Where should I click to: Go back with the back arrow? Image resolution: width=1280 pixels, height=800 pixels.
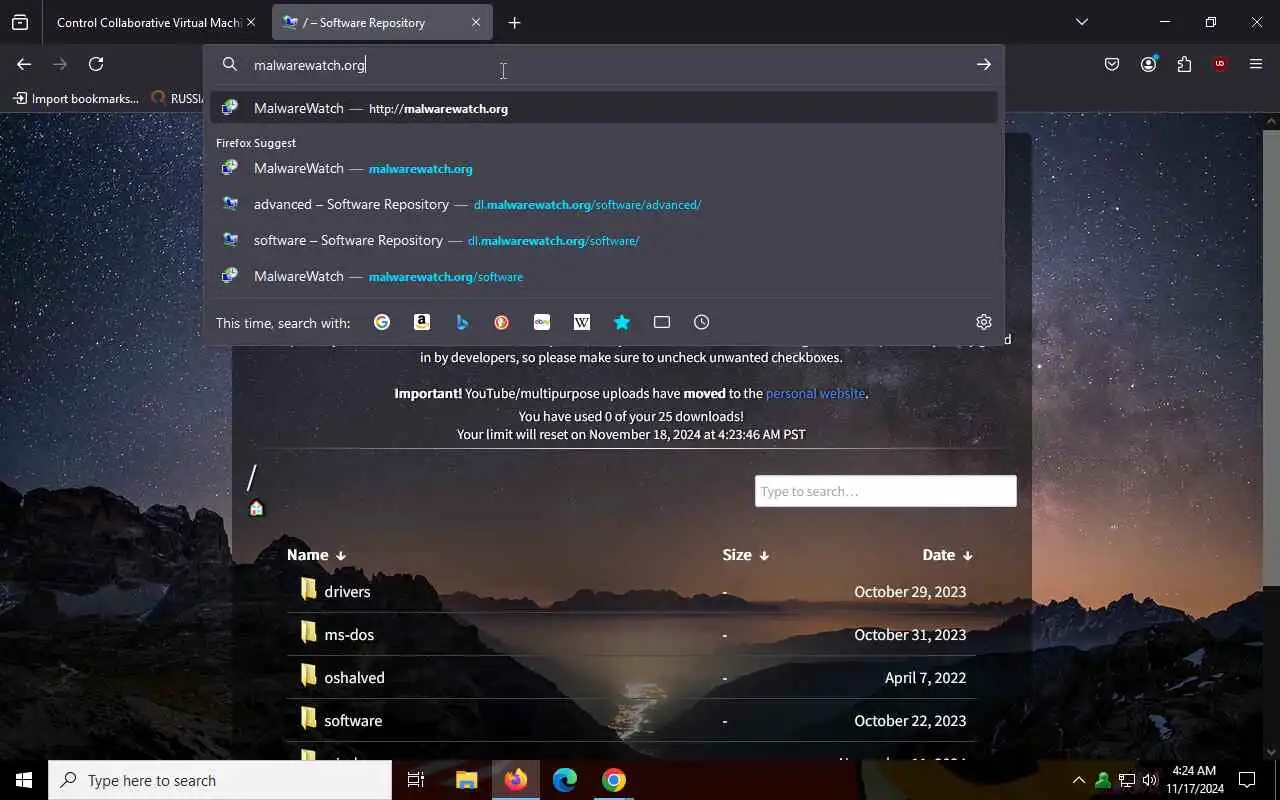coord(24,64)
